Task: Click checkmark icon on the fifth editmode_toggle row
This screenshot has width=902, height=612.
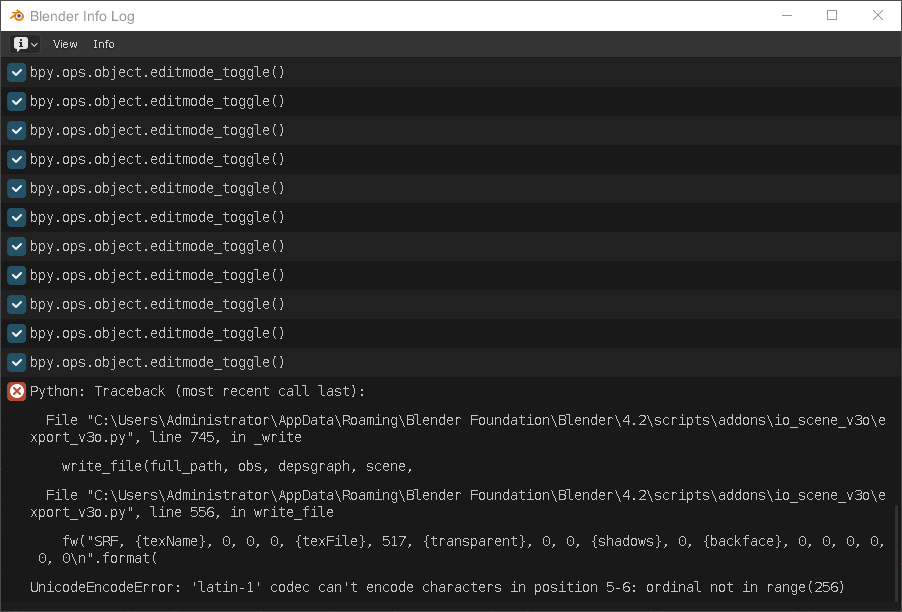Action: click(16, 188)
